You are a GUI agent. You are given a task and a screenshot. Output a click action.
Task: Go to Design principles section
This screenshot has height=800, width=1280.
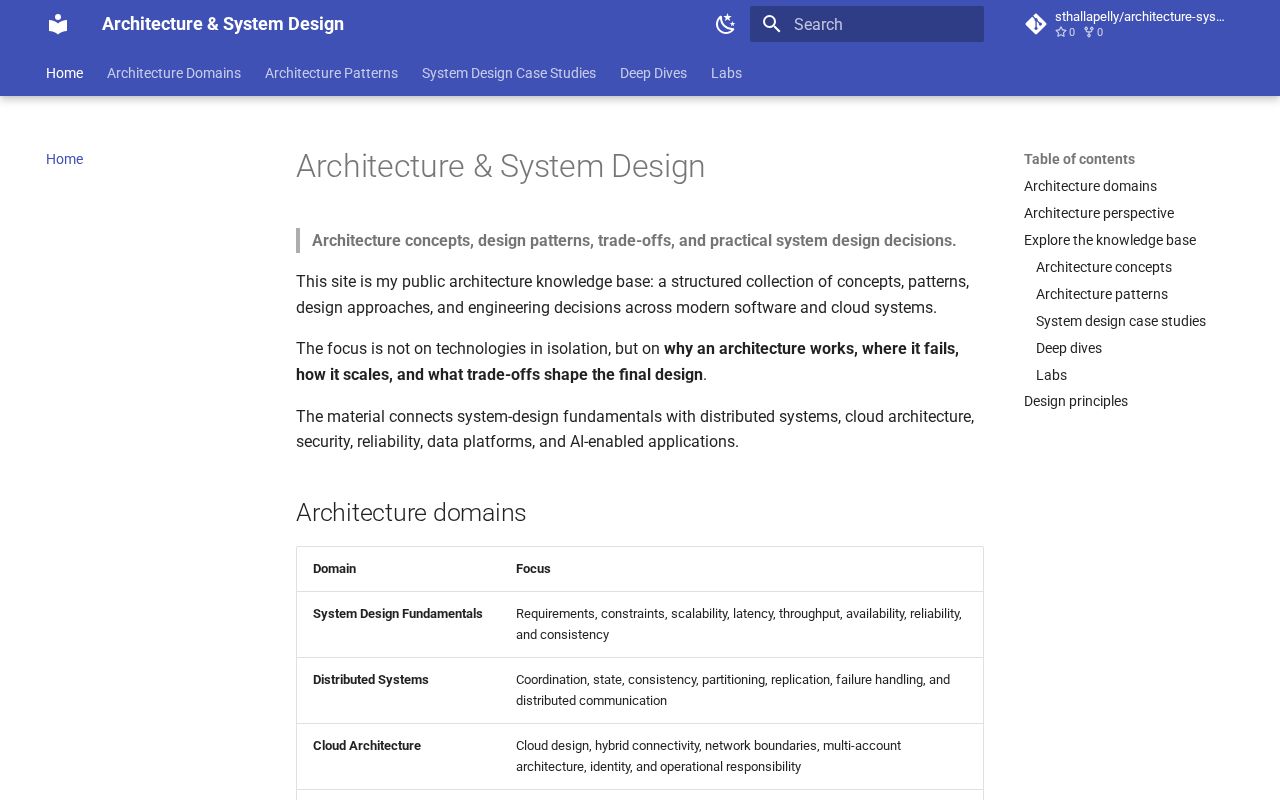click(1076, 401)
